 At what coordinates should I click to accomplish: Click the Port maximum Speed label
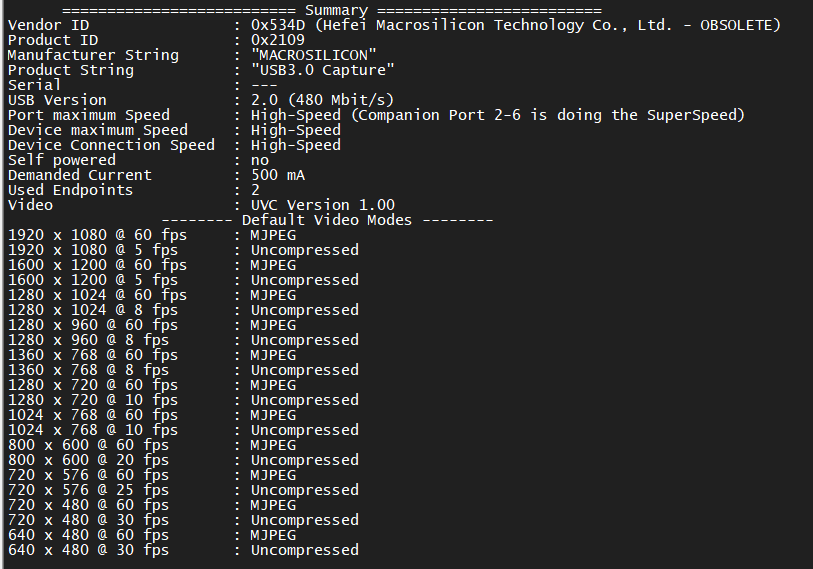[x=89, y=115]
